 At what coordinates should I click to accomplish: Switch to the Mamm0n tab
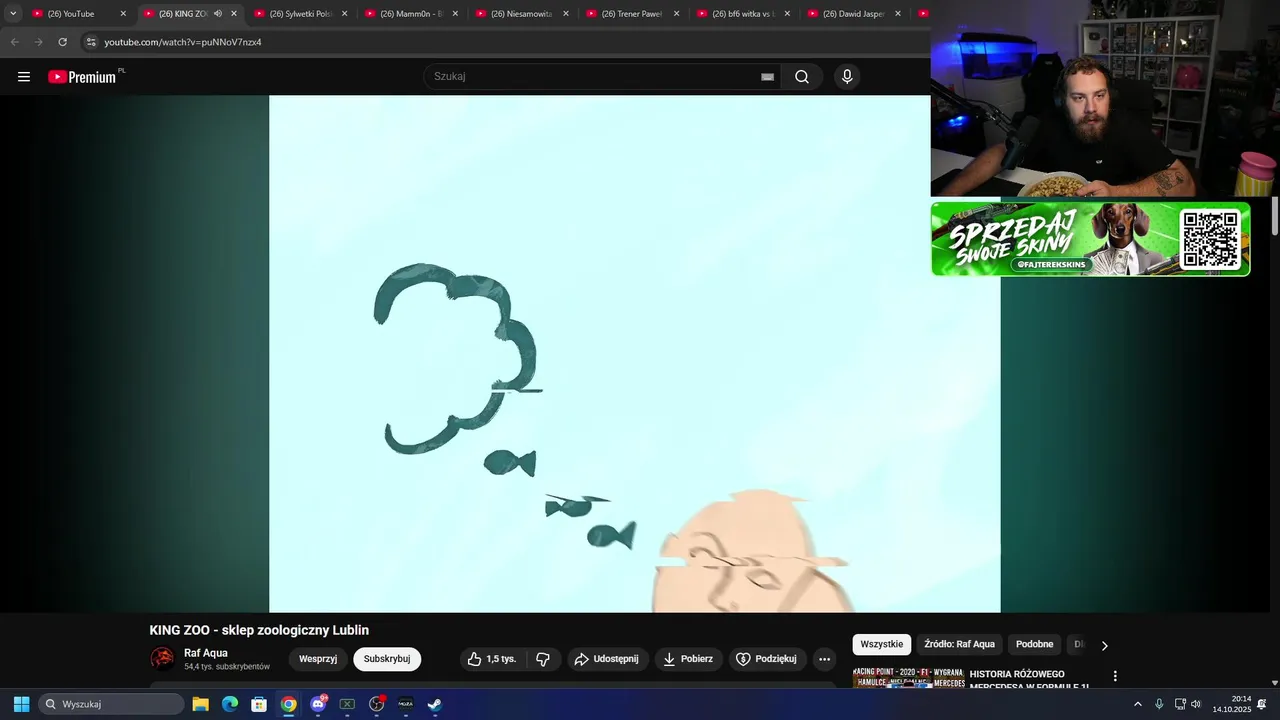(410, 14)
